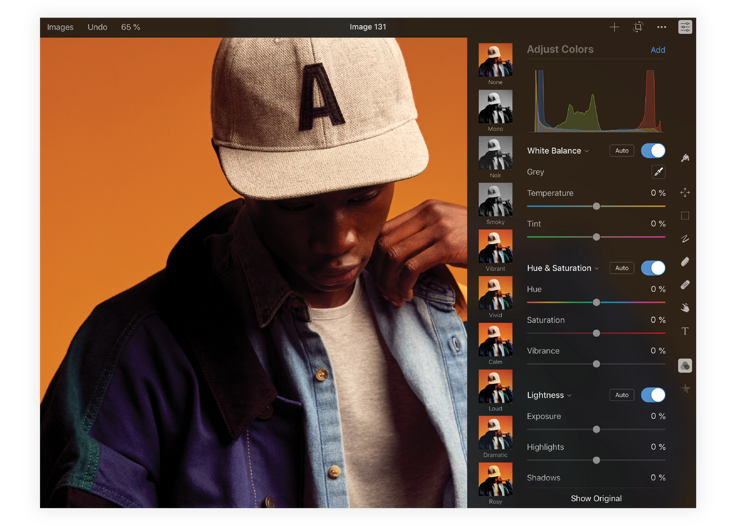The height and width of the screenshot is (526, 736).
Task: Click the Adjust Colors heading
Action: pos(560,49)
